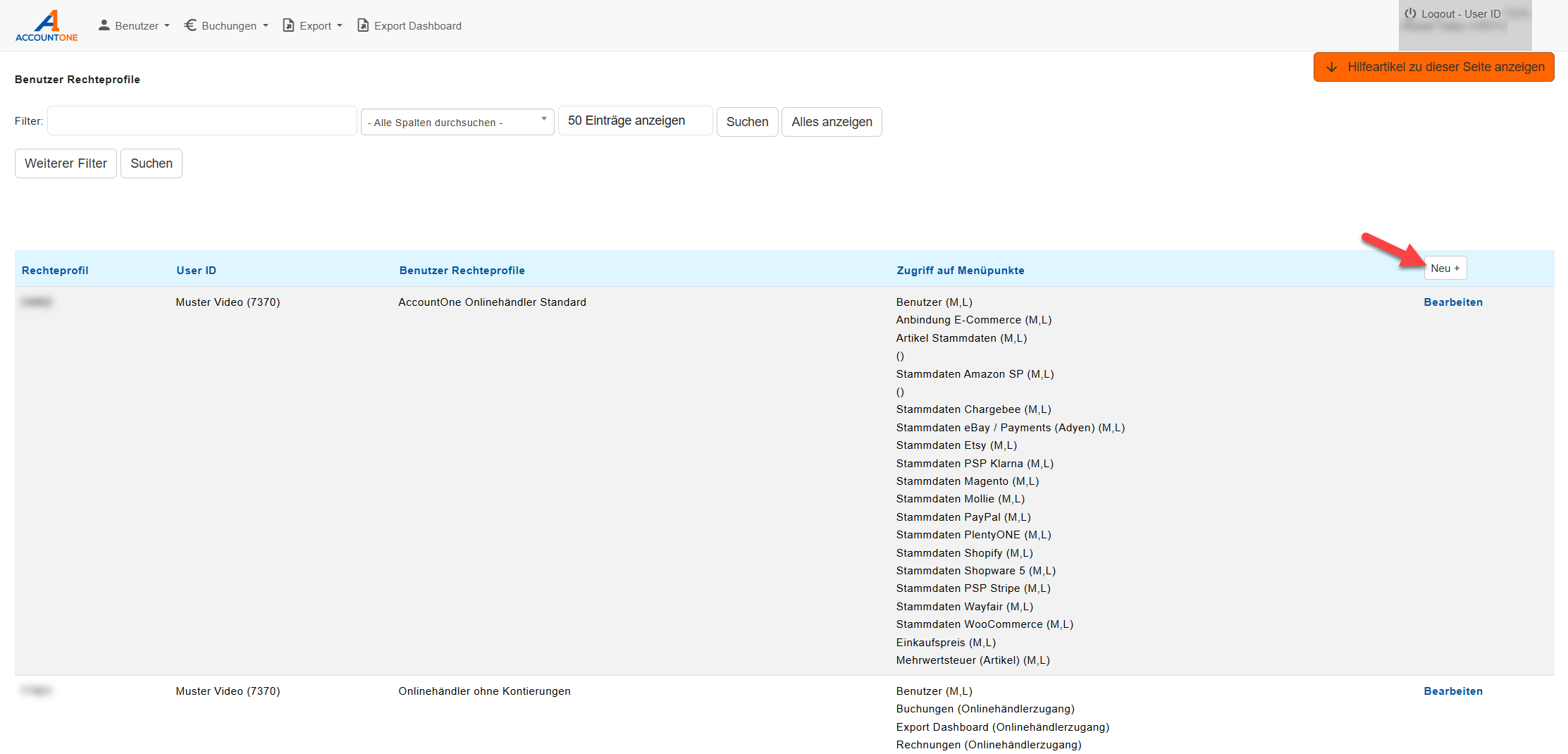
Task: Click 'Buchungen (Onlinehändlerzugang)' entry
Action: click(985, 709)
